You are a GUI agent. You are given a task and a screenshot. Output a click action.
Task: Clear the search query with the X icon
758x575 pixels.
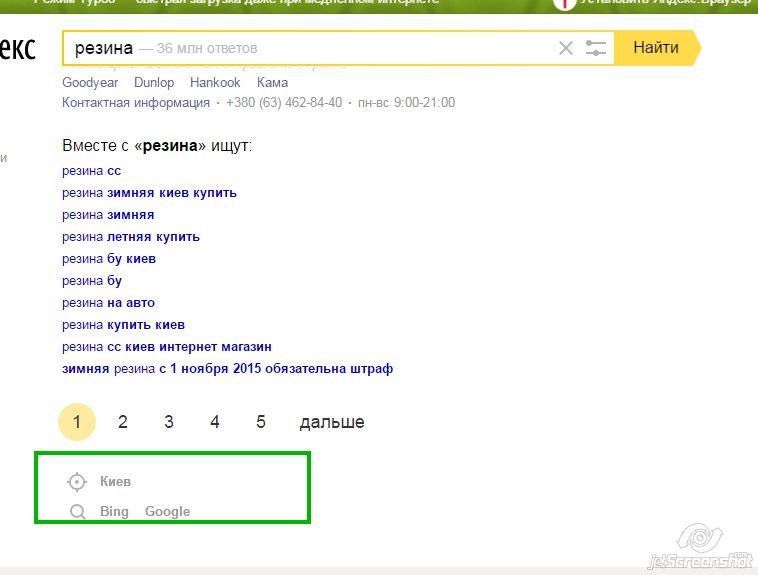(566, 48)
